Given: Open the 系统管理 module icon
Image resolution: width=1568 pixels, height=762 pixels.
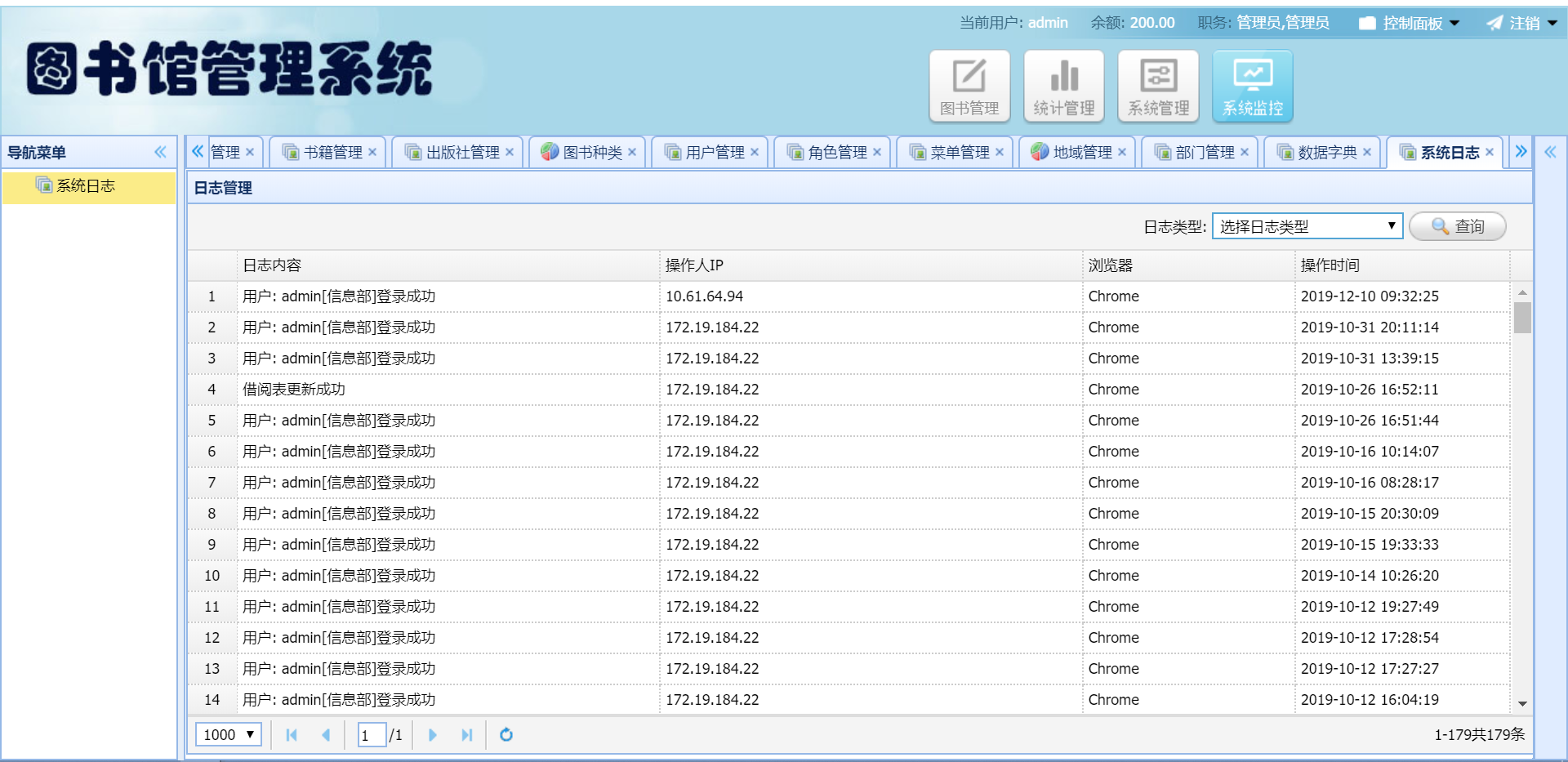Looking at the screenshot, I should pyautogui.click(x=1158, y=86).
